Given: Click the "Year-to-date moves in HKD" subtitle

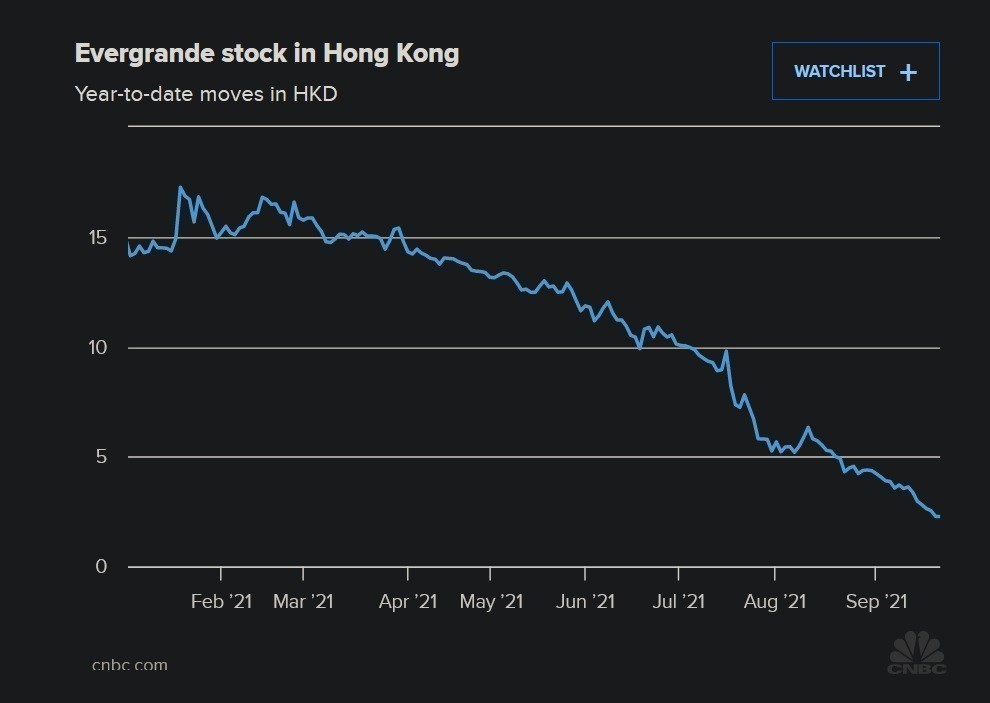Looking at the screenshot, I should point(206,94).
